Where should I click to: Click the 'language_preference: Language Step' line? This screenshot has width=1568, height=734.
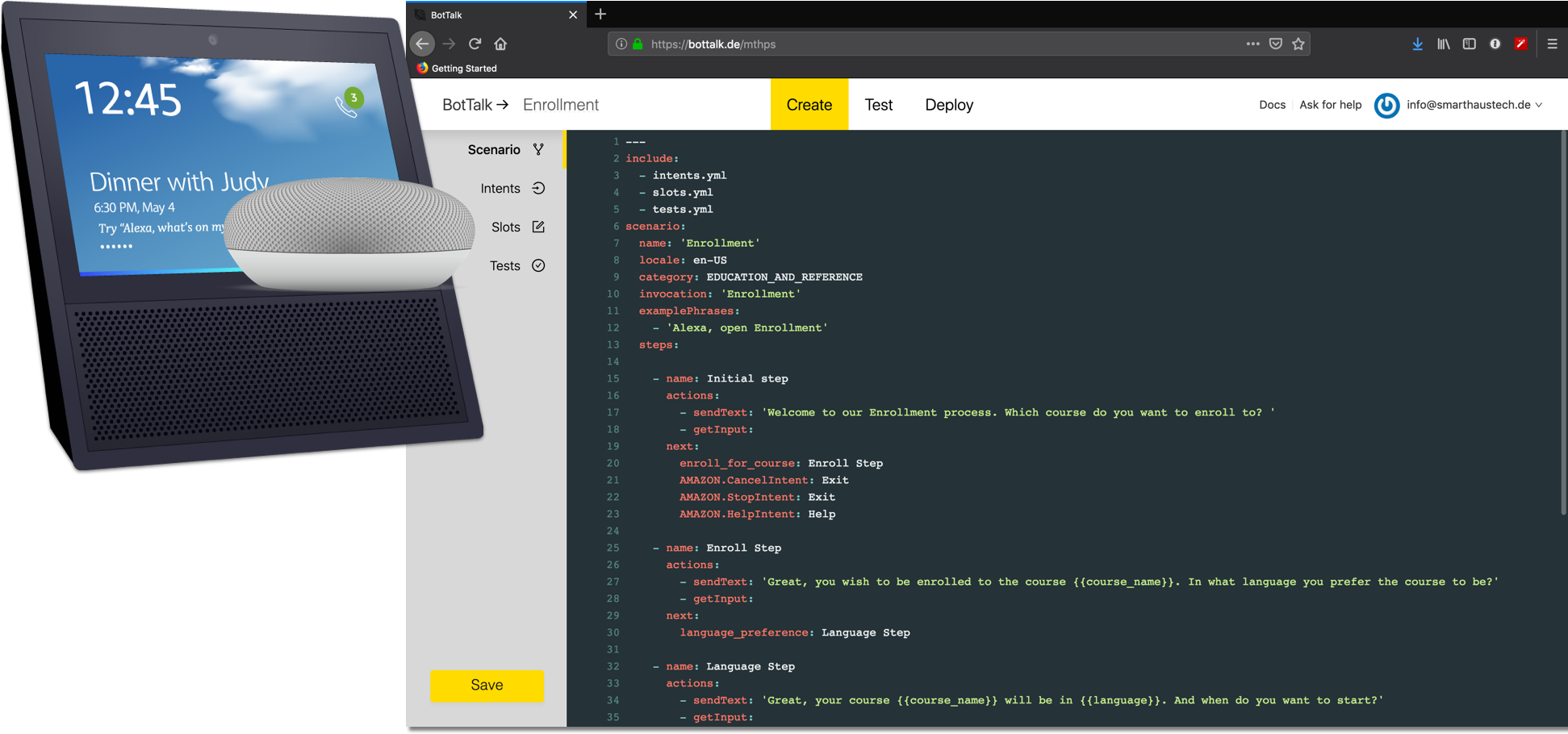coord(795,632)
